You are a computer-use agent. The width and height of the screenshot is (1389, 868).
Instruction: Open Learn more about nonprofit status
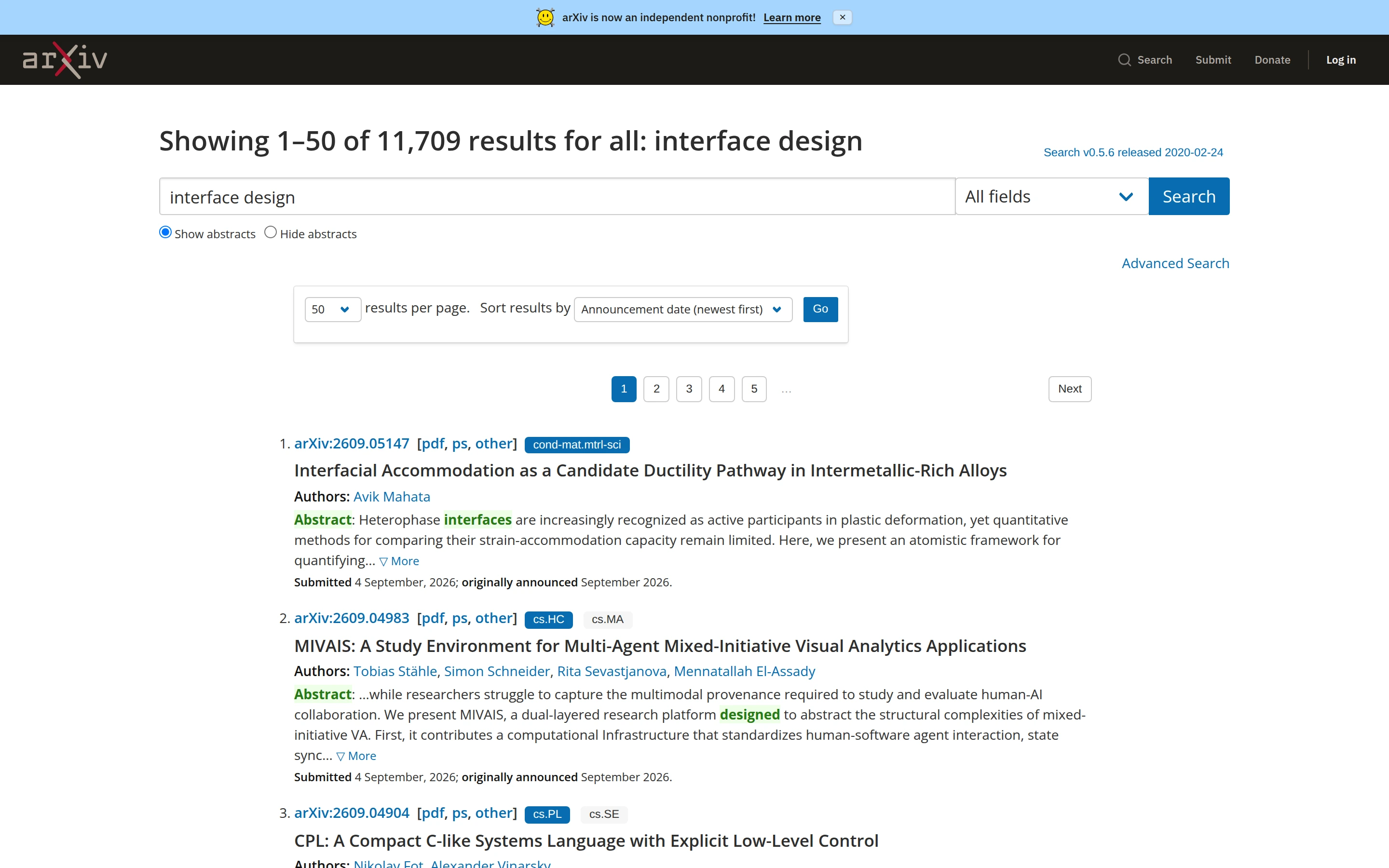pyautogui.click(x=791, y=17)
